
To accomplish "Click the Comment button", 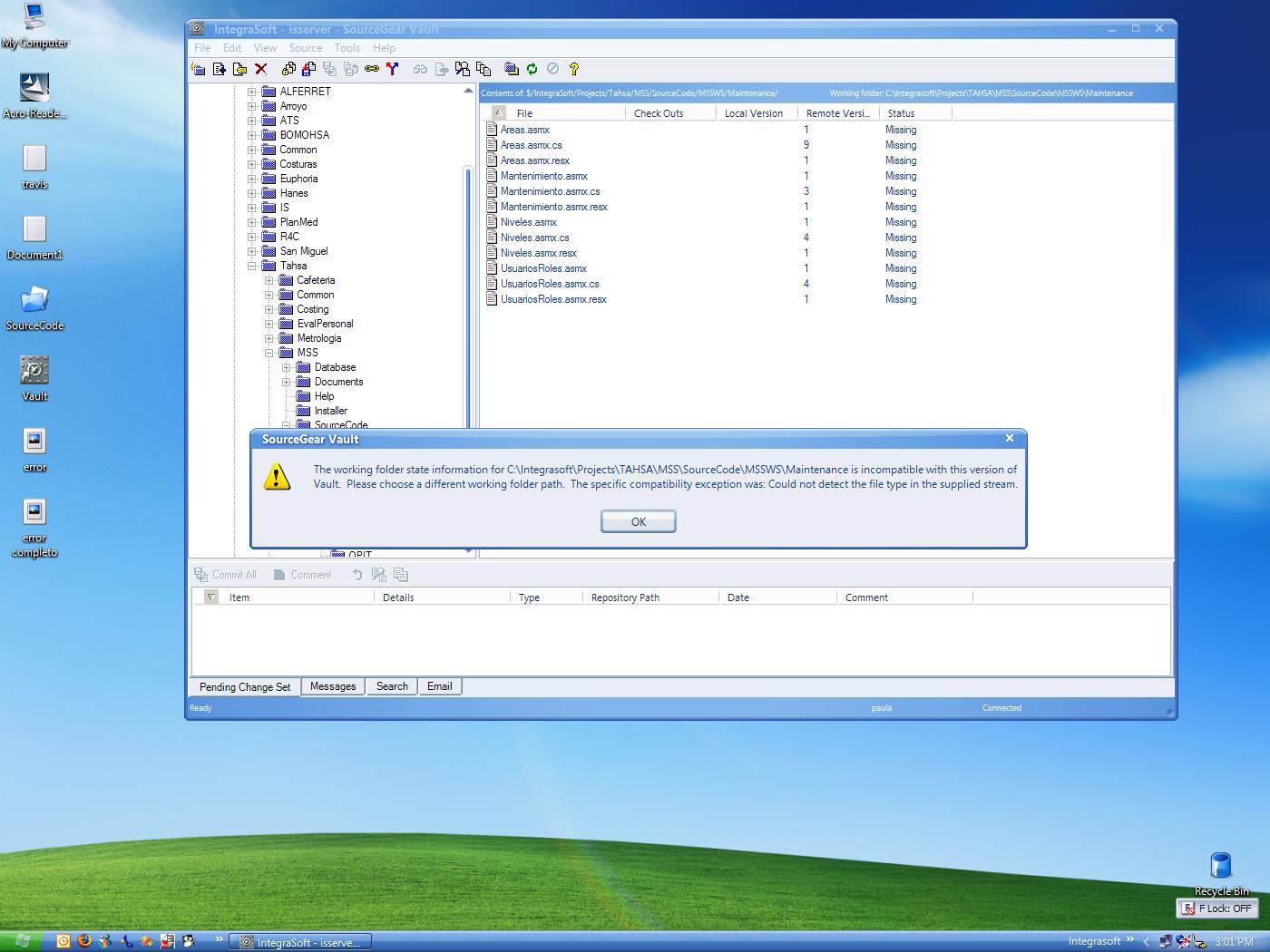I will click(x=302, y=575).
